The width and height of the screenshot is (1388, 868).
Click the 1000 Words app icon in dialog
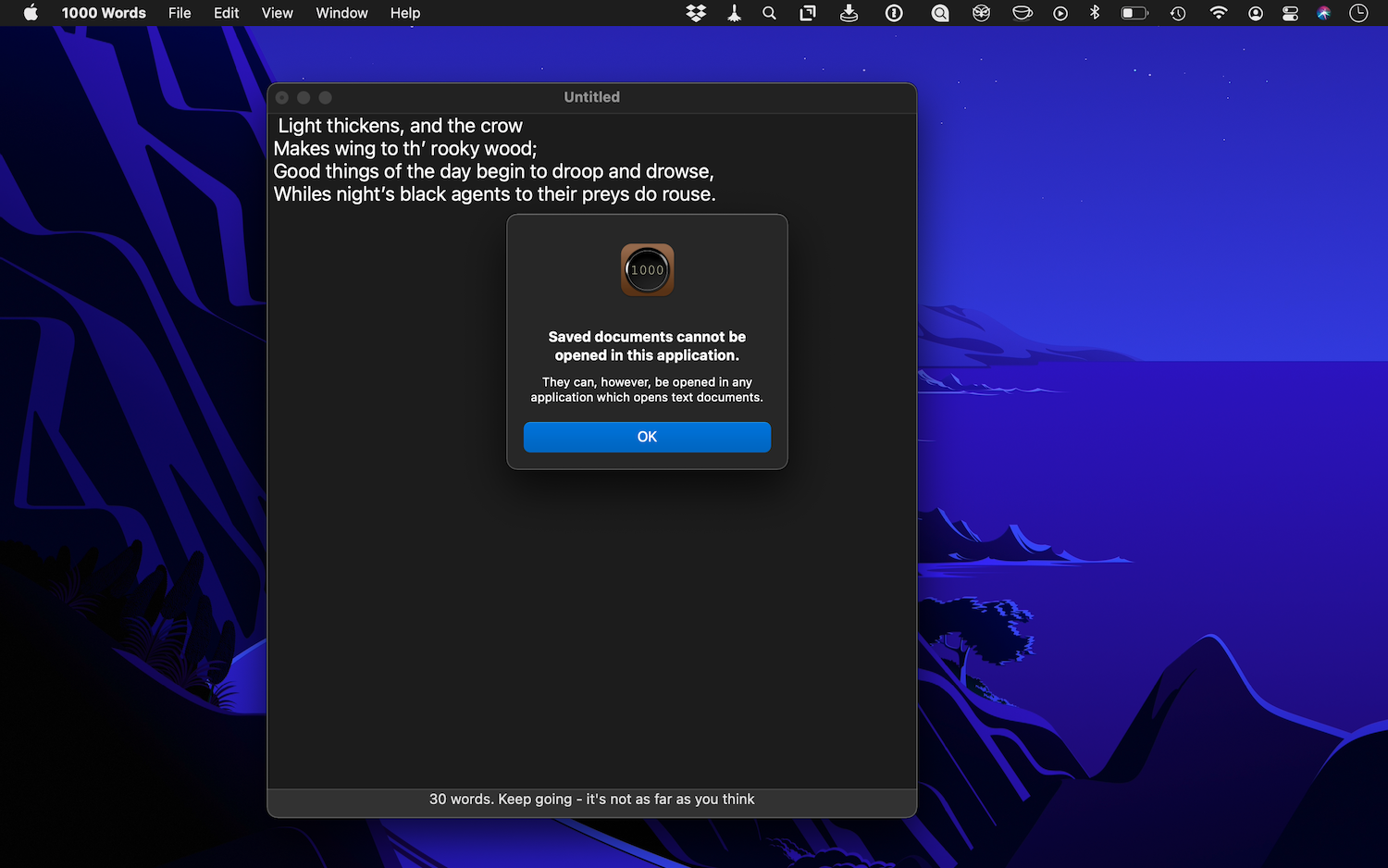(647, 270)
